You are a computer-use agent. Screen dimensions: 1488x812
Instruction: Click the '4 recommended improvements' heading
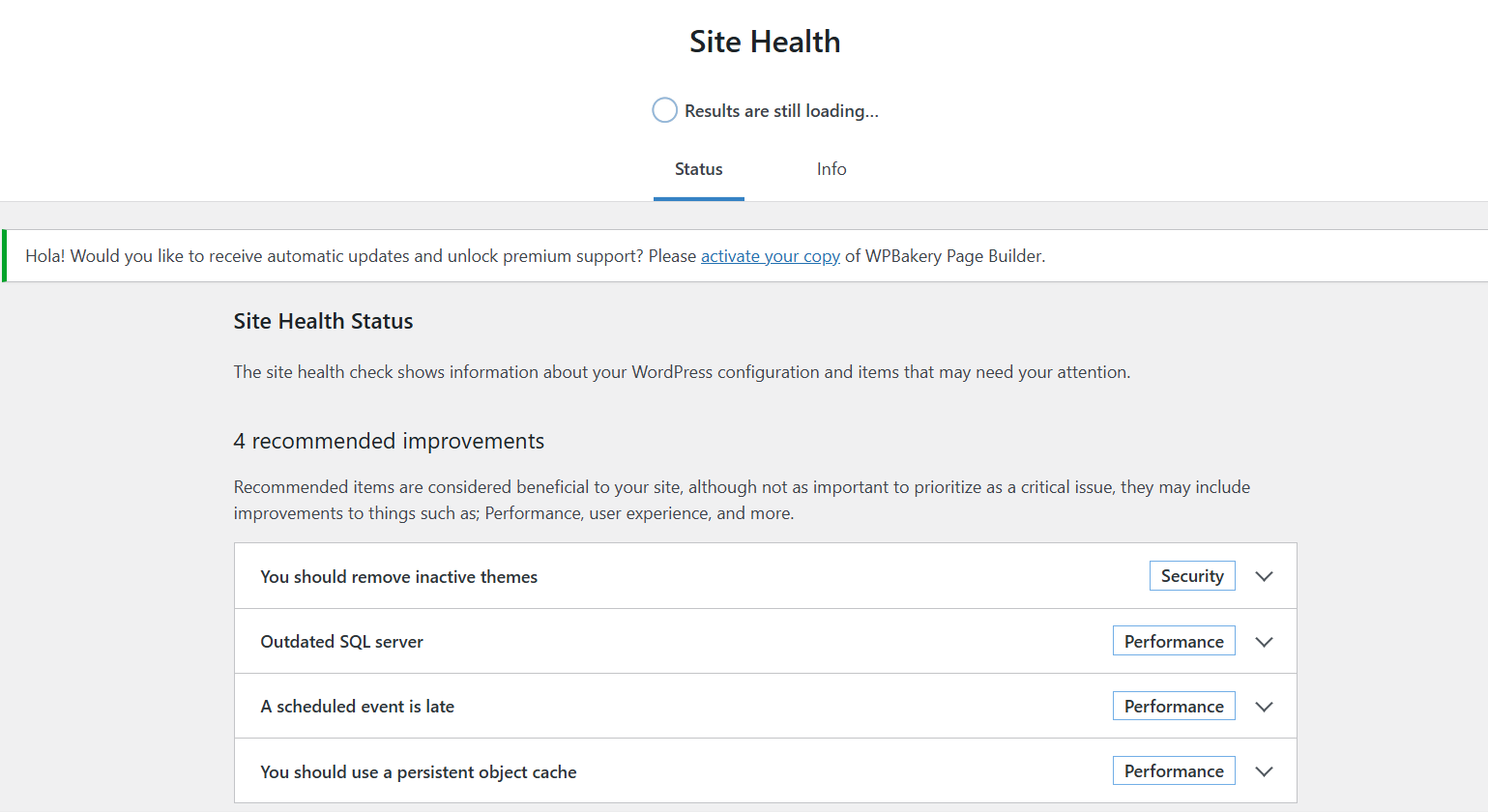pos(389,442)
